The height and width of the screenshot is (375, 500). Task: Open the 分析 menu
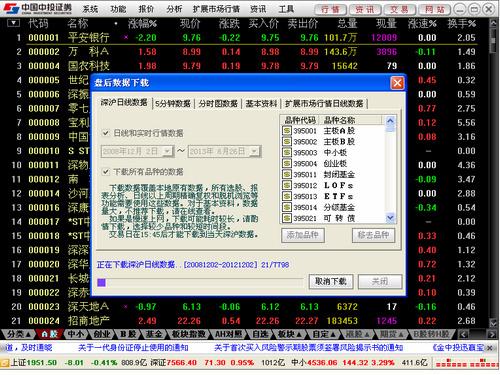click(x=174, y=9)
